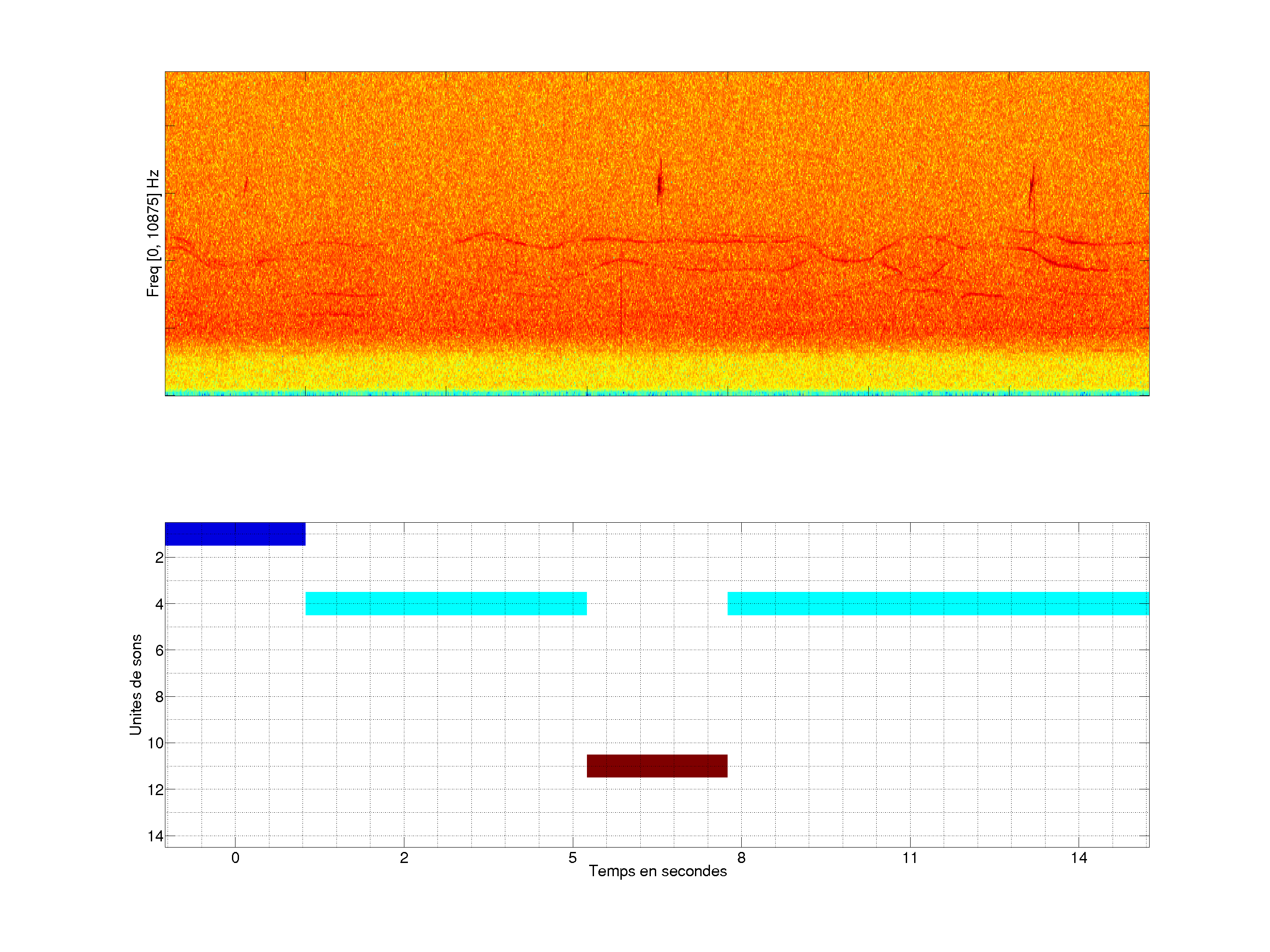Click x-axis tick label 5
Viewport: 1270px width, 952px height.
point(572,858)
